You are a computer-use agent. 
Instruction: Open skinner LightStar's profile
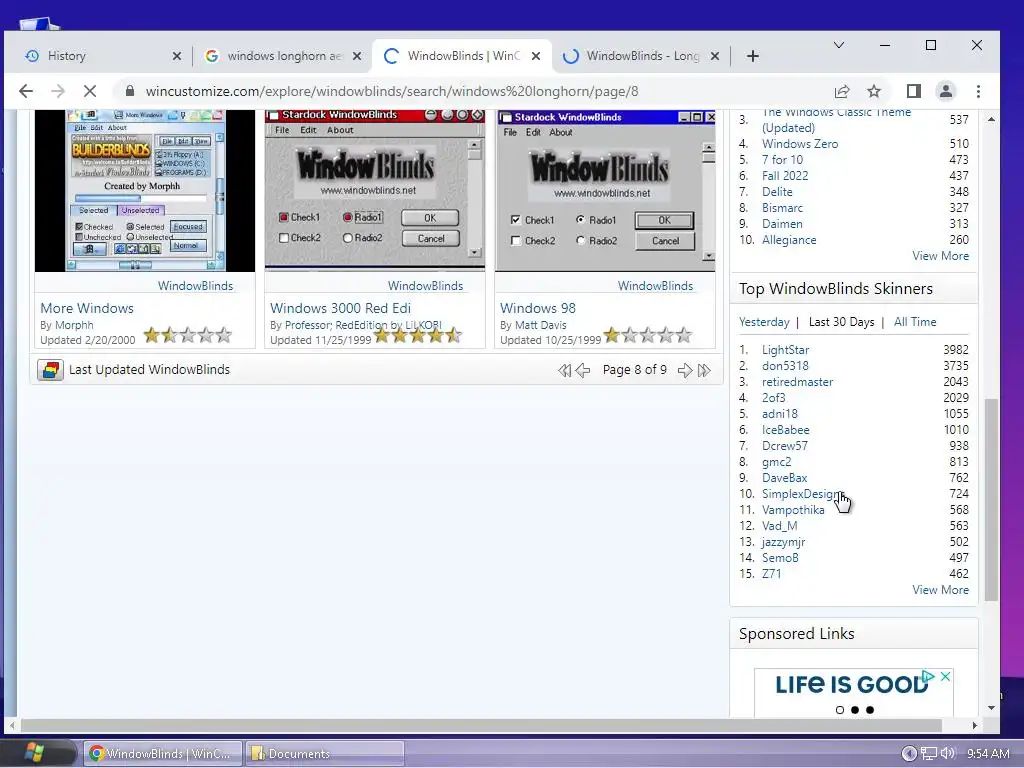(x=786, y=350)
